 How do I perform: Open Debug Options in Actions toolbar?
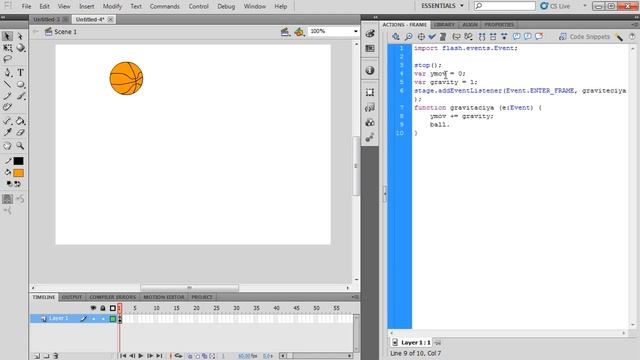coord(469,37)
